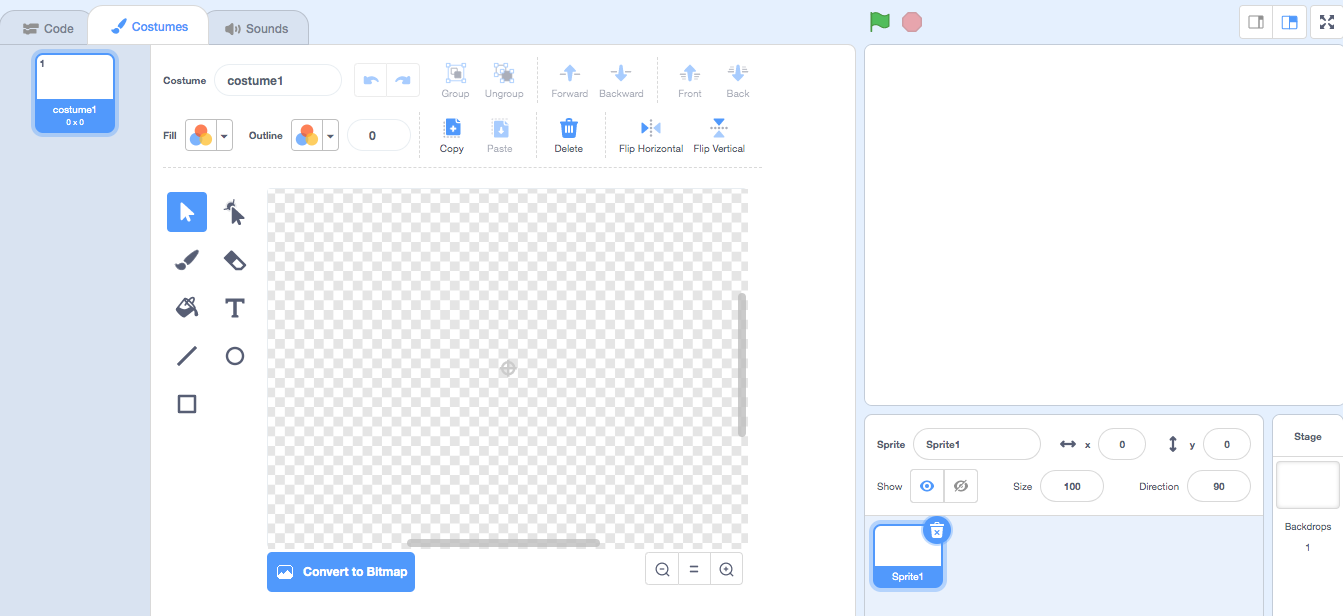
Task: Select the Rectangle shape tool
Action: (187, 403)
